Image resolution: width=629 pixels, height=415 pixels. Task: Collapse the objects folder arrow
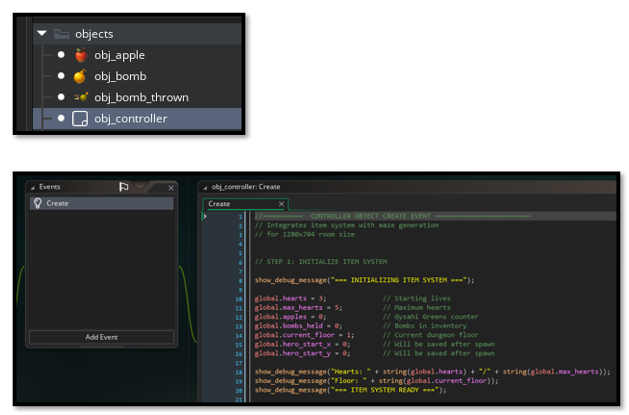click(42, 34)
